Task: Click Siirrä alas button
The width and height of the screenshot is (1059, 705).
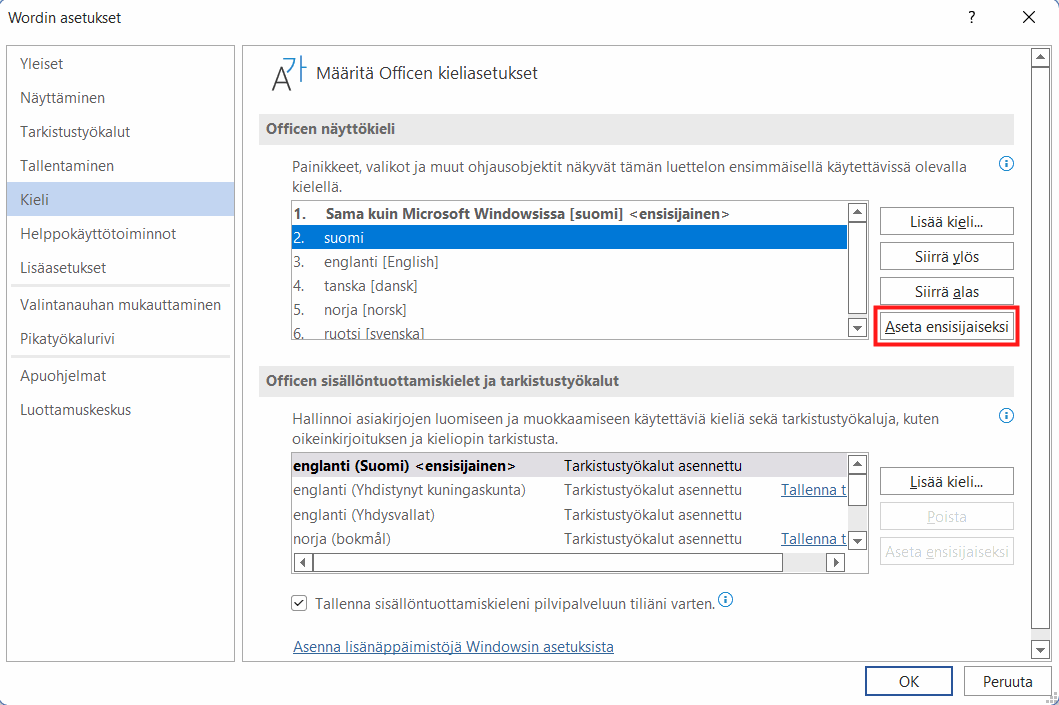Action: [946, 292]
